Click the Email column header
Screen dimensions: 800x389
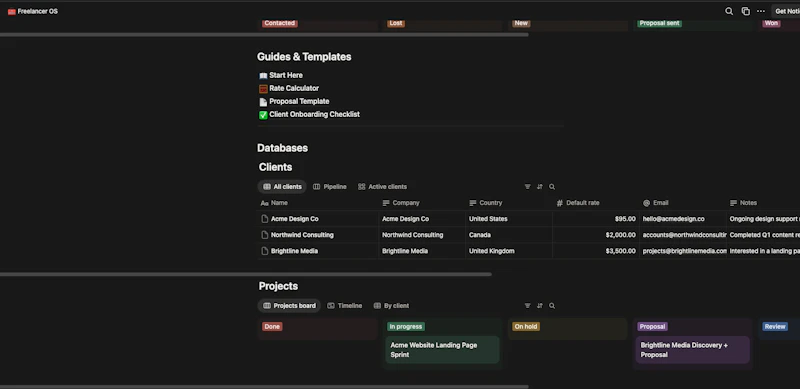[683, 203]
